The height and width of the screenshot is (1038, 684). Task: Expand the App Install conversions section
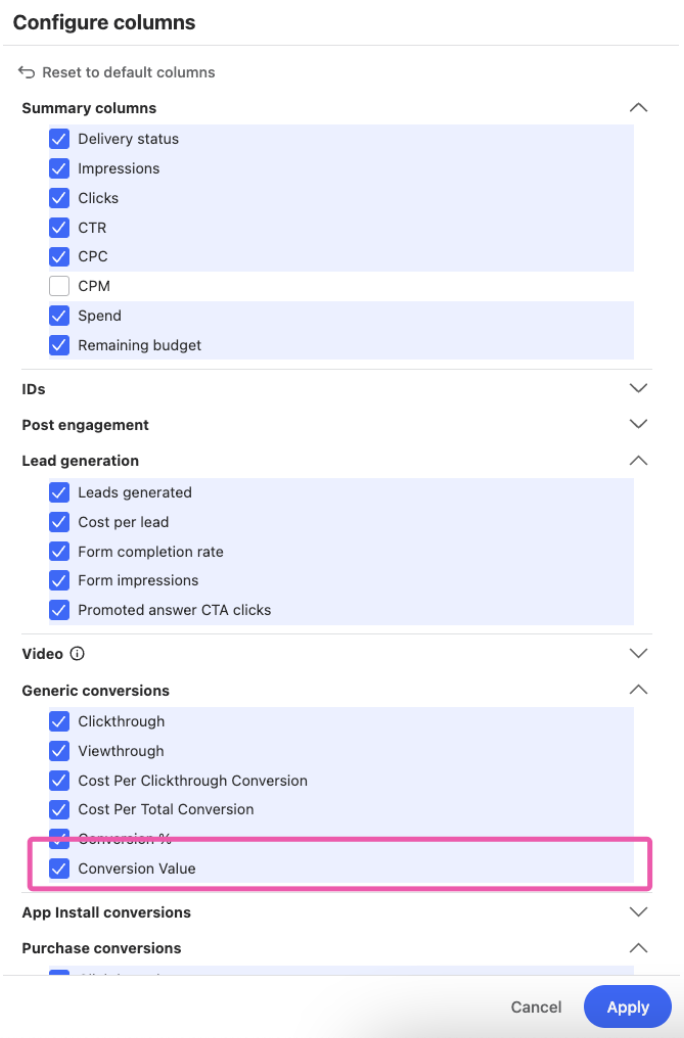[x=638, y=912]
